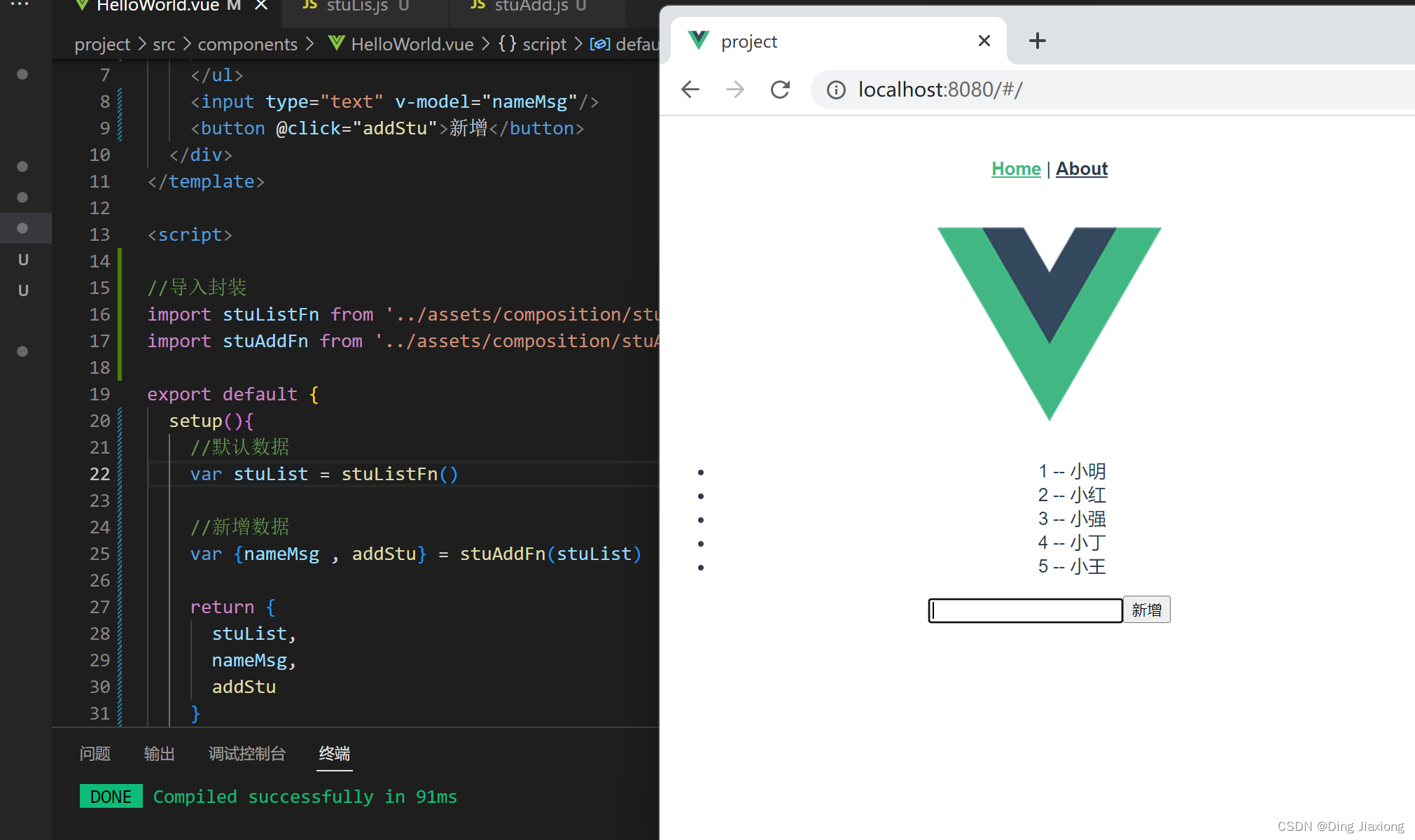Switch to the stuAdd.js editor tab
Image resolution: width=1415 pixels, height=840 pixels.
click(530, 6)
